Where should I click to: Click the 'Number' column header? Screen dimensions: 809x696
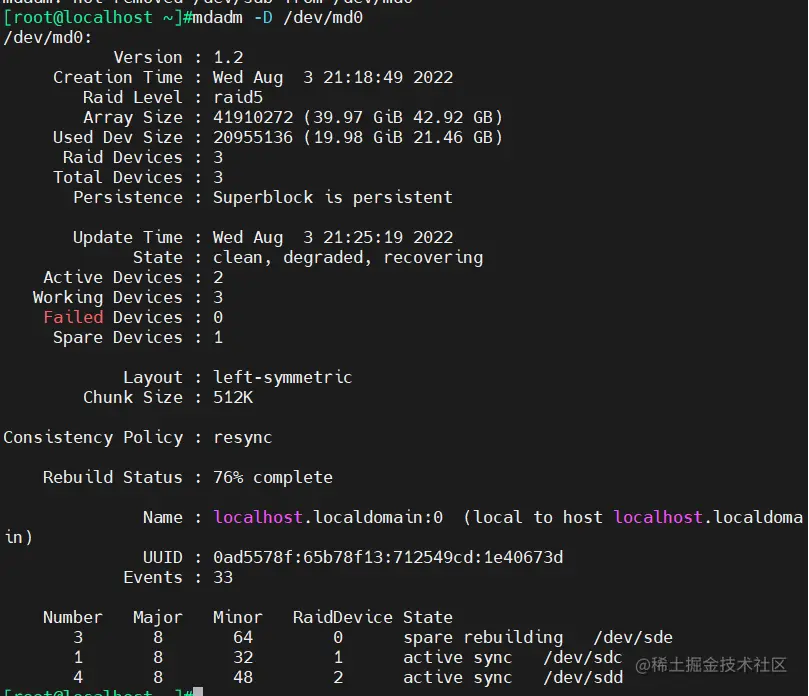(73, 618)
